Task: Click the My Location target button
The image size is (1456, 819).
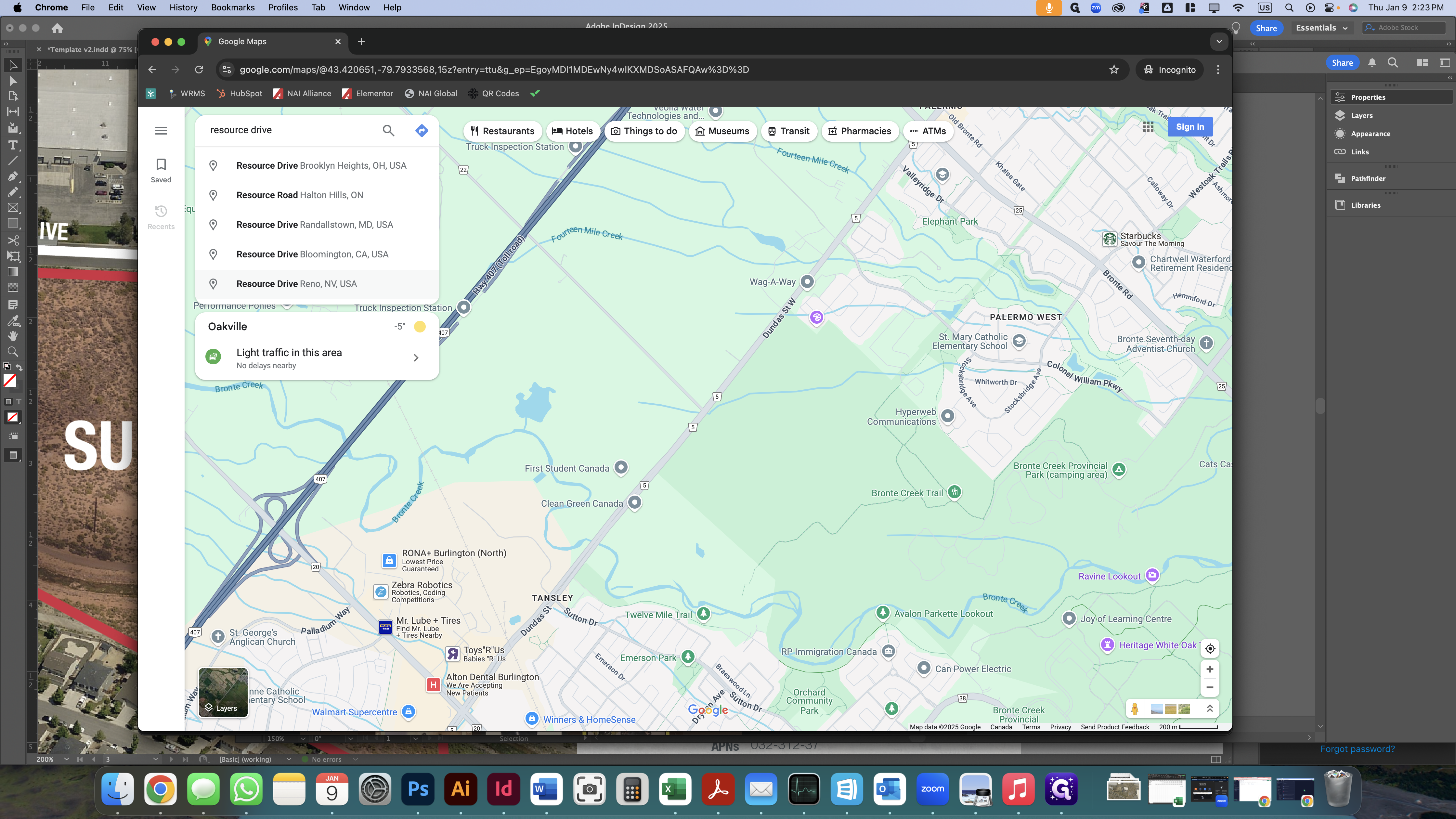Action: pyautogui.click(x=1210, y=648)
